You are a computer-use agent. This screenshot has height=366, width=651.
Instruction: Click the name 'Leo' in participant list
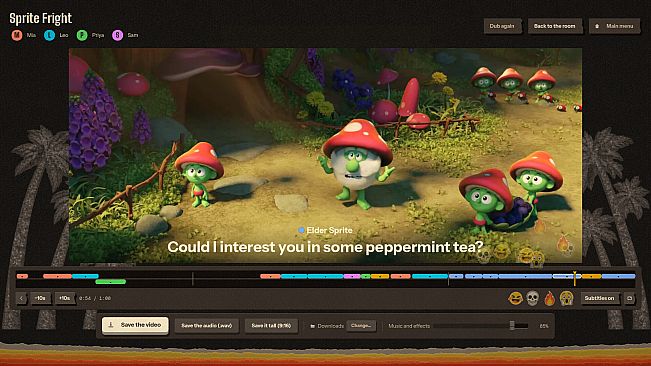[x=64, y=35]
